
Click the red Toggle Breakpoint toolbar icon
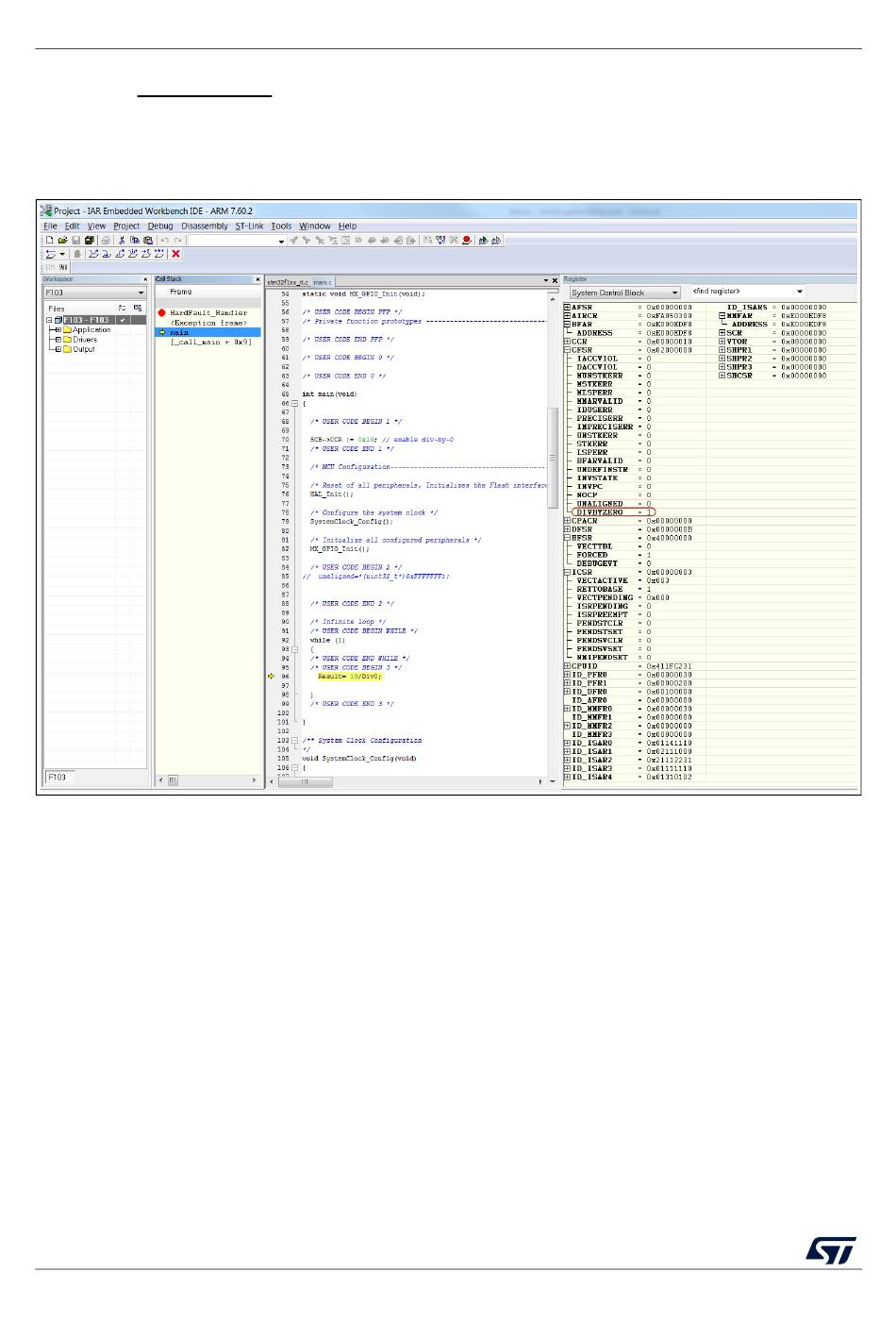coord(466,241)
